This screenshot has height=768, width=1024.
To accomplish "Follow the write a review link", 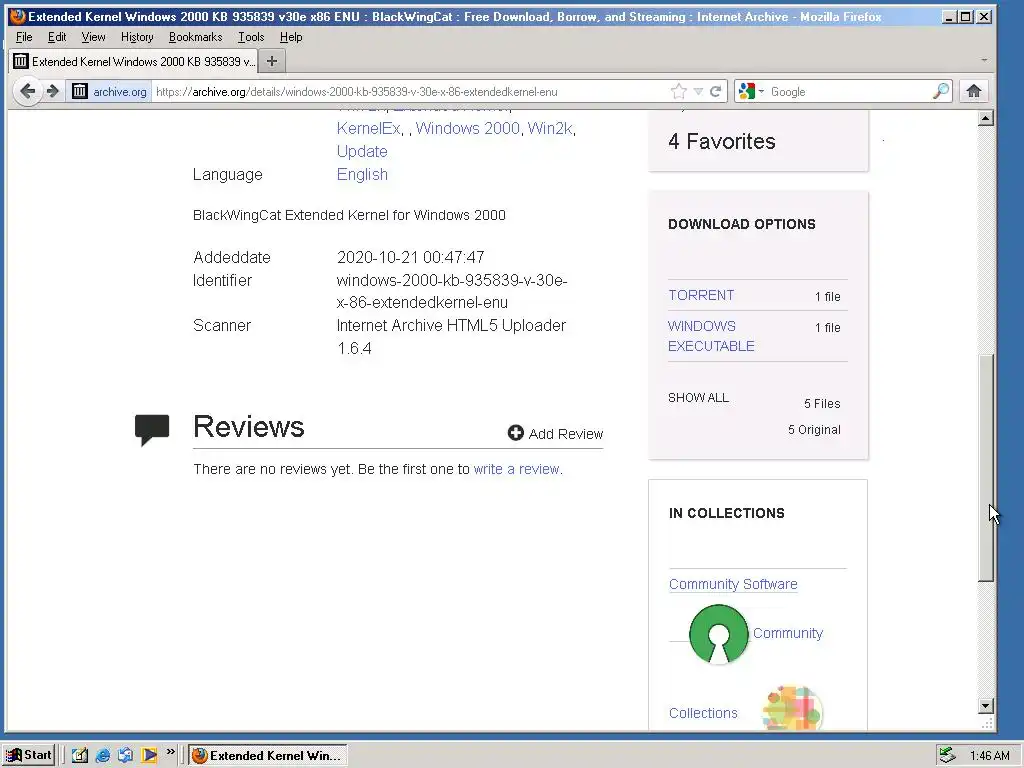I will coord(517,469).
